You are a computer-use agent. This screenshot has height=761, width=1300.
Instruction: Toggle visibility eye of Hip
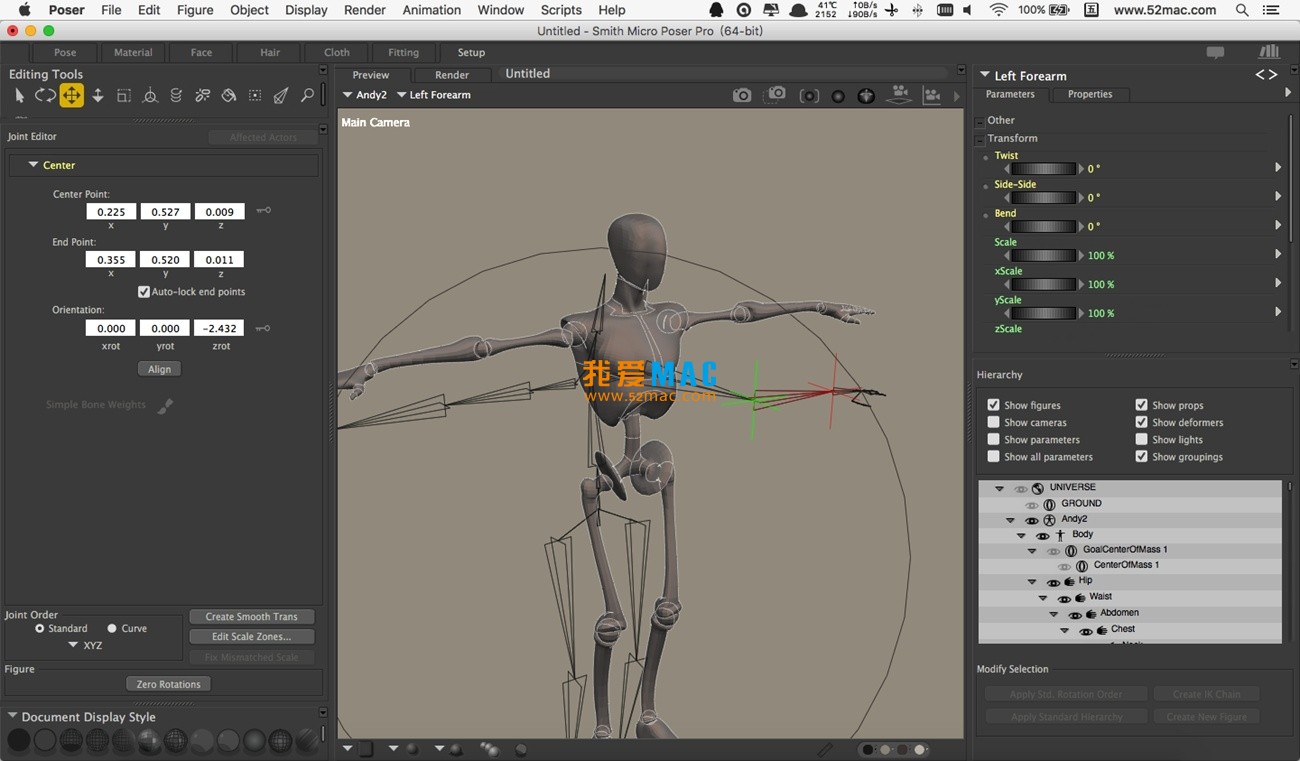1053,582
